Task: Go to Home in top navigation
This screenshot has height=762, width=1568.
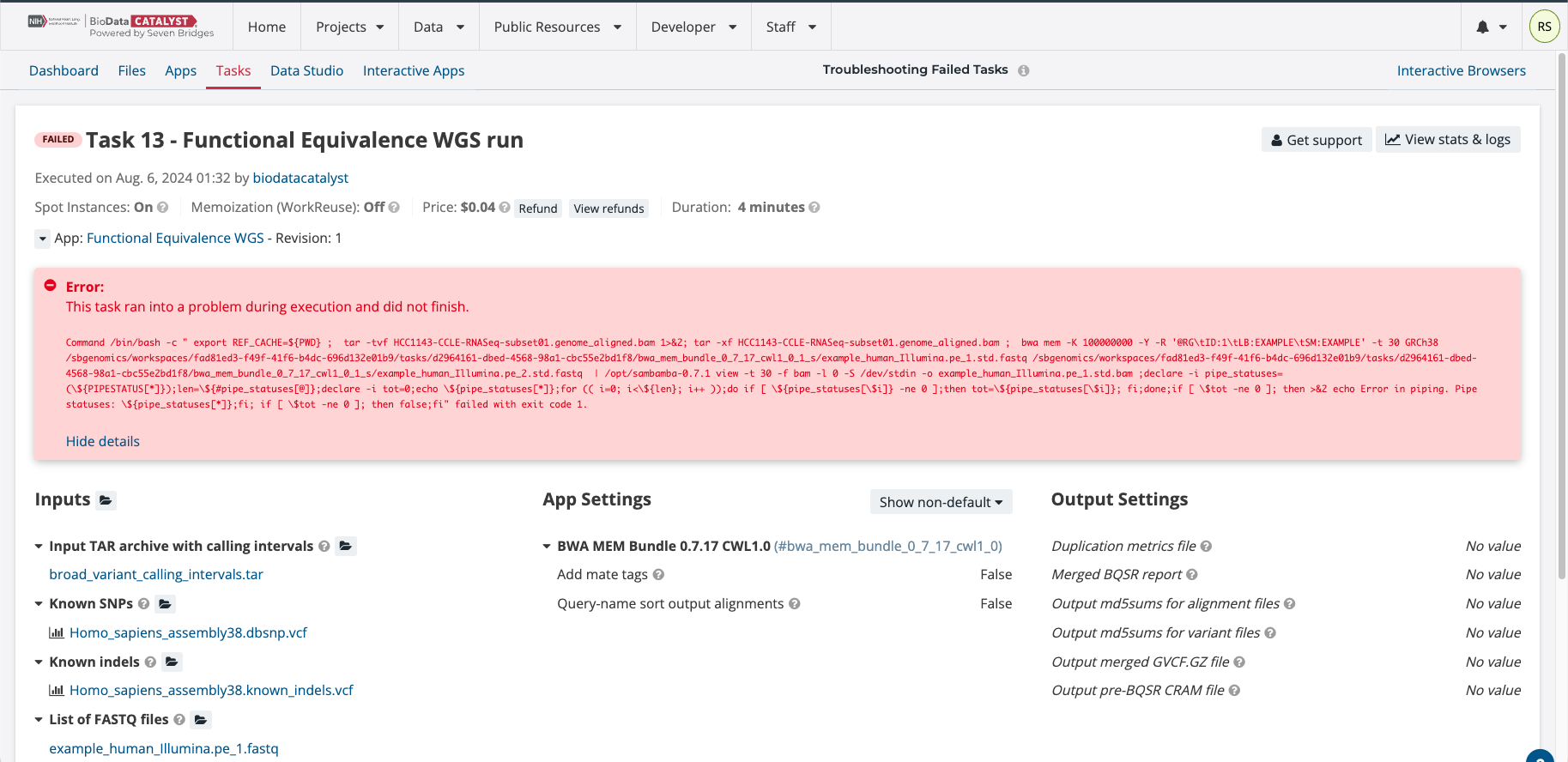Action: point(267,27)
